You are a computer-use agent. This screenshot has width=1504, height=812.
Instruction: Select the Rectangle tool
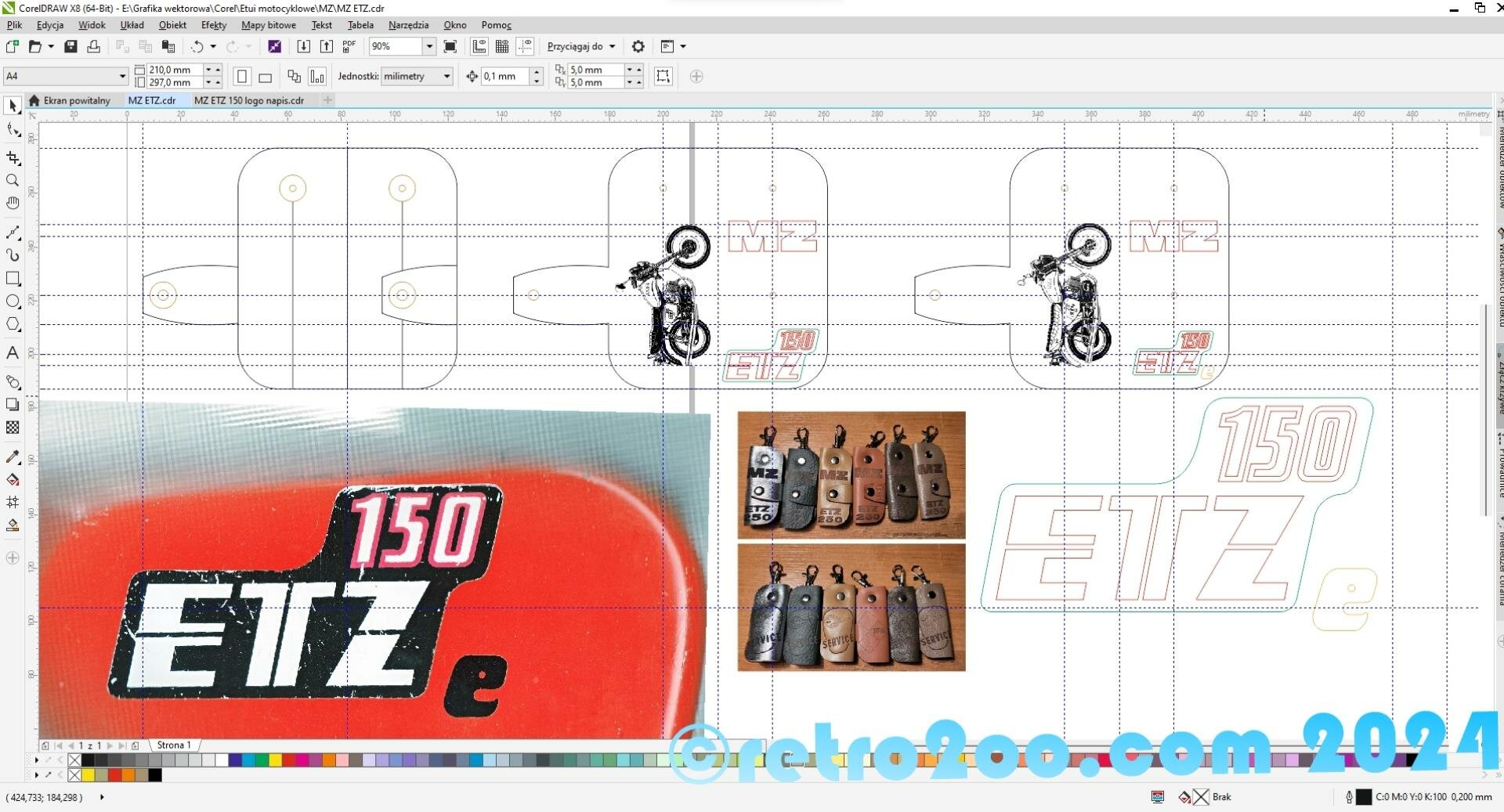[x=13, y=279]
